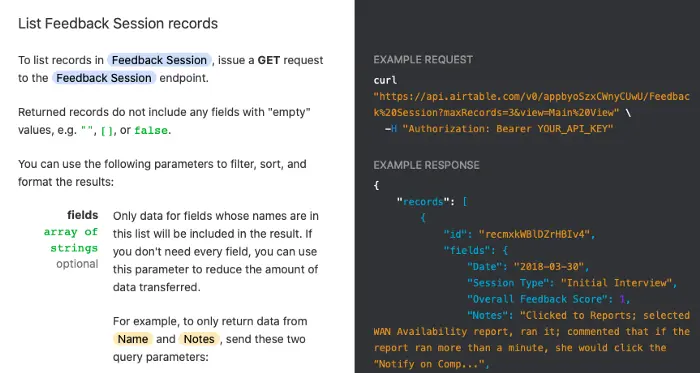
Task: Click the 'Feedback Session' tag before 'endpoint'
Action: (104, 78)
